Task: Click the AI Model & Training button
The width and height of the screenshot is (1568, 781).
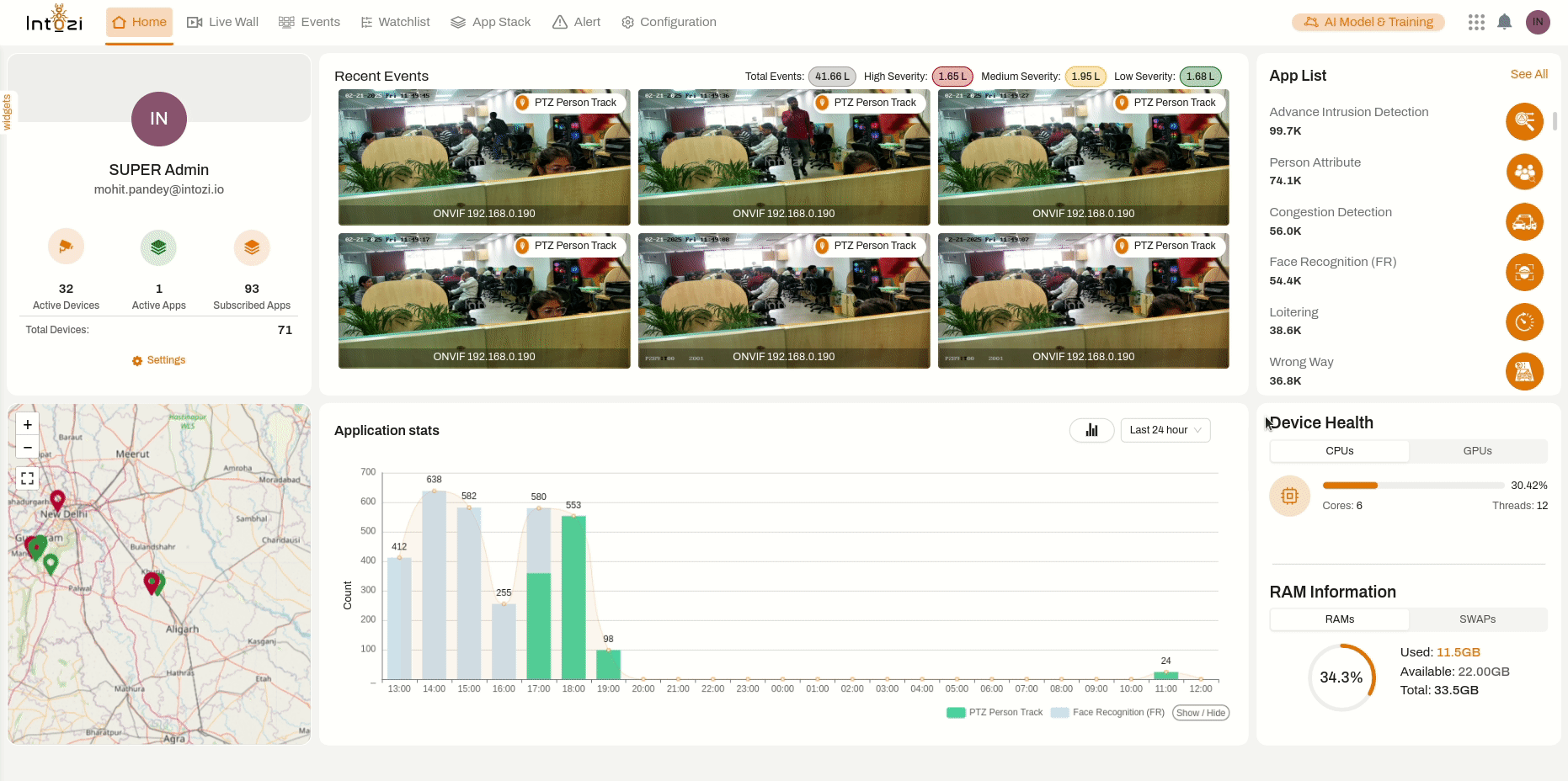Action: coord(1368,22)
